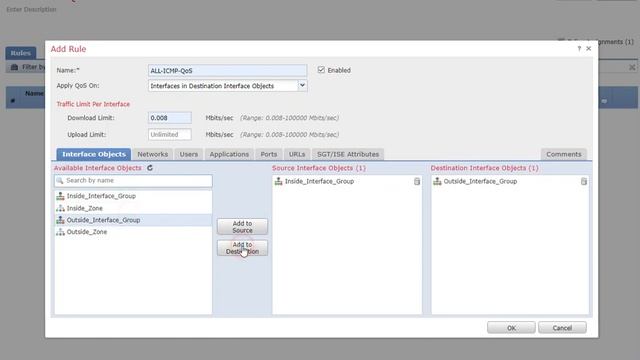640x360 pixels.
Task: Click the Inside_Zone icon in available list
Action: point(60,208)
